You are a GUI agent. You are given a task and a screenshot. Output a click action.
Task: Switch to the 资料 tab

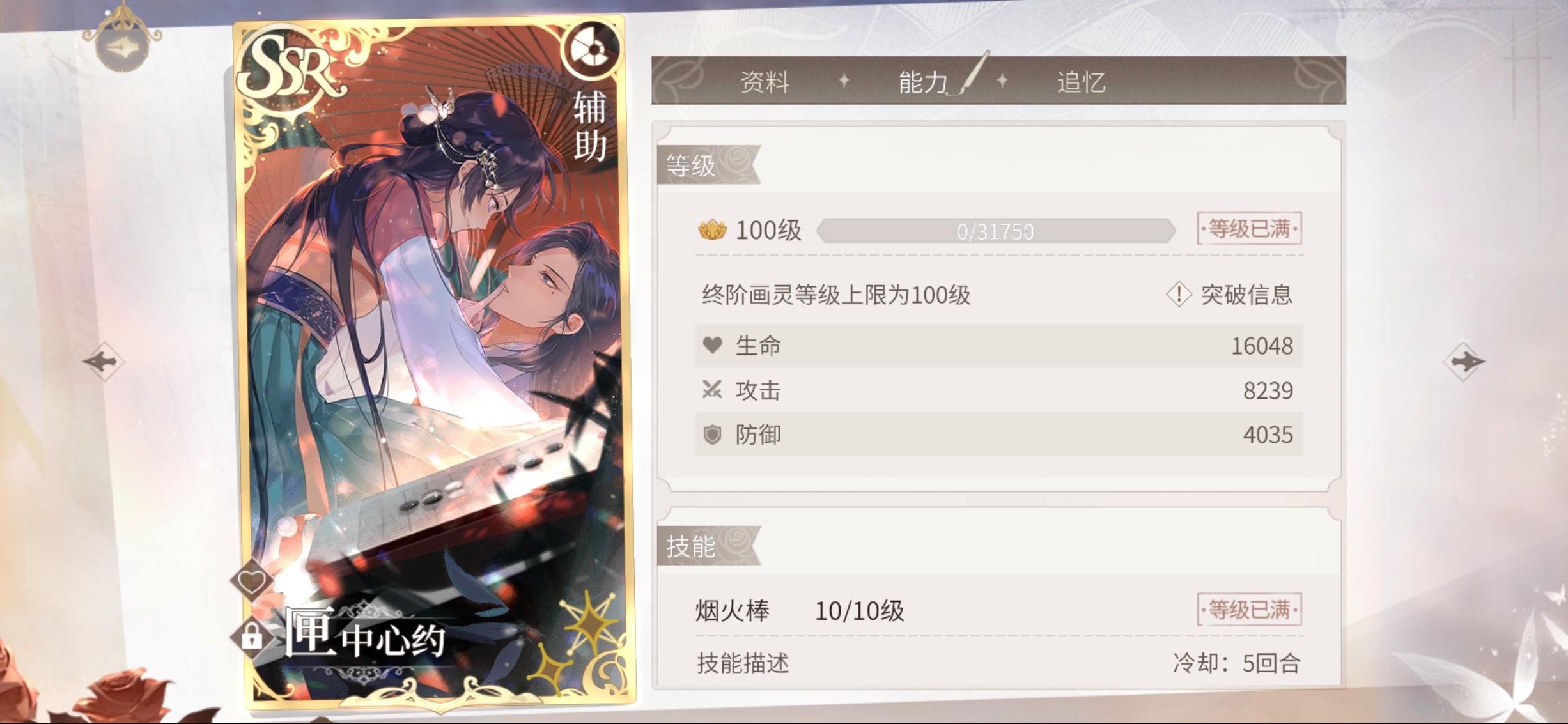click(765, 82)
